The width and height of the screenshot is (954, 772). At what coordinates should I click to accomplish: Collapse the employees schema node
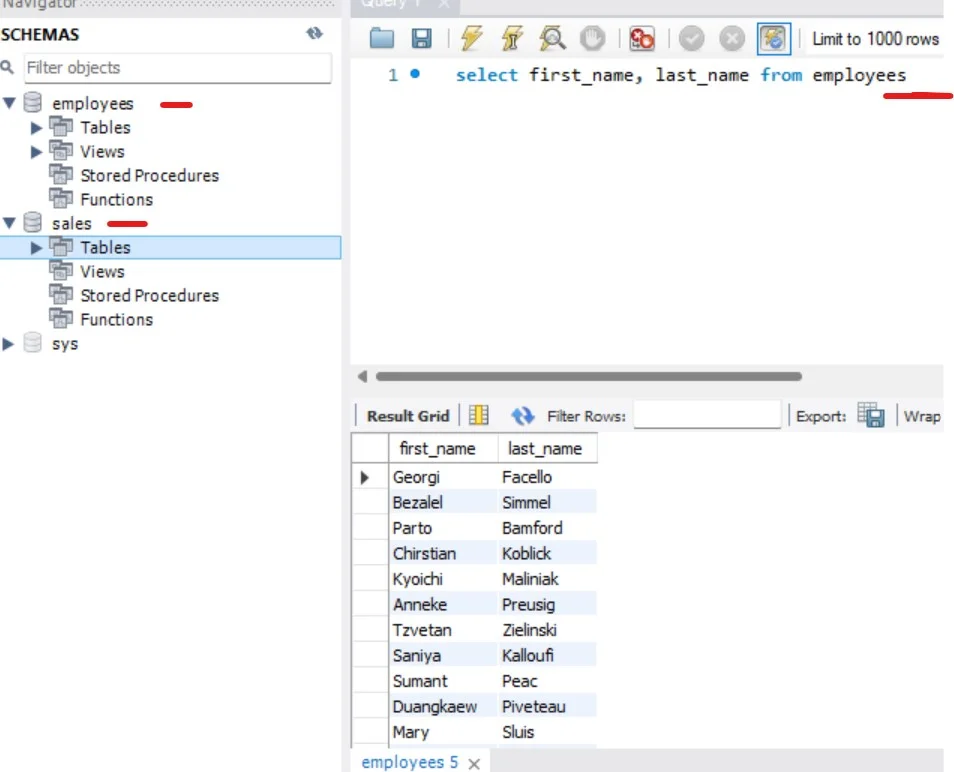(x=9, y=104)
